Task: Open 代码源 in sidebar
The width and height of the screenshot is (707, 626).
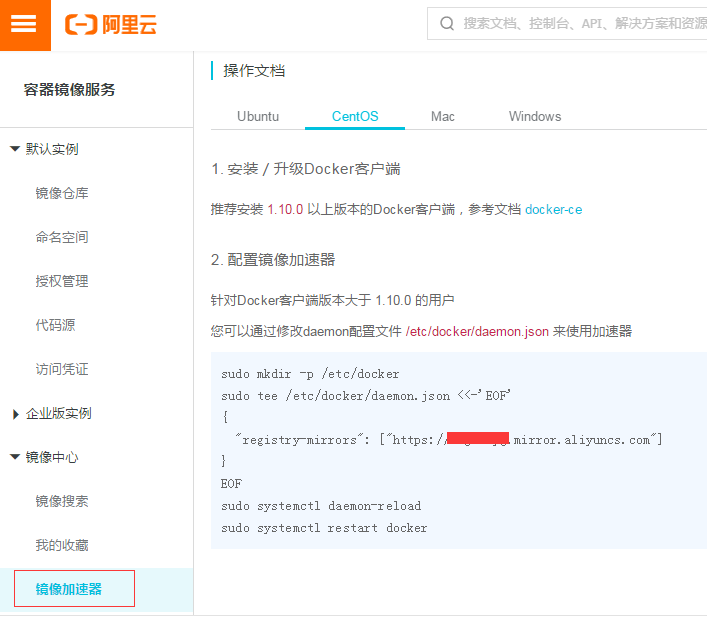Action: point(55,325)
